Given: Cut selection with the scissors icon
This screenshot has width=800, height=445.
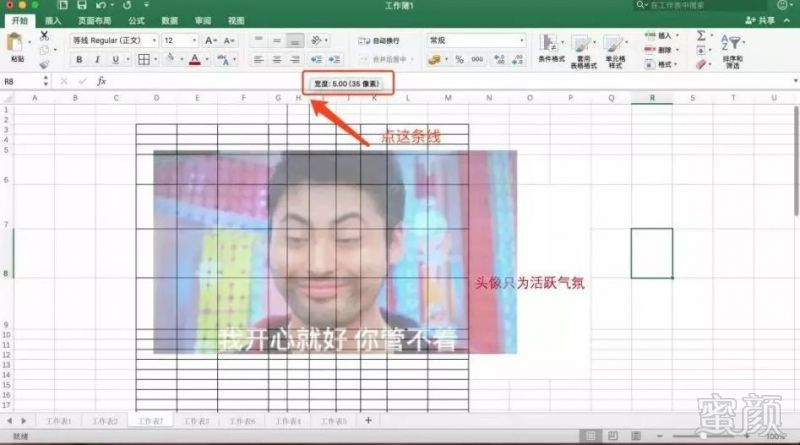Looking at the screenshot, I should 44,36.
